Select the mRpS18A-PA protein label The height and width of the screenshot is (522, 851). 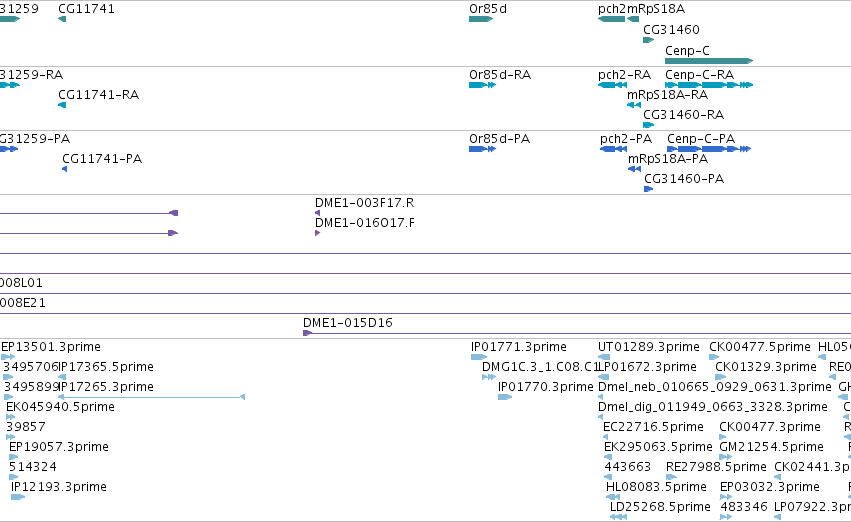click(668, 158)
